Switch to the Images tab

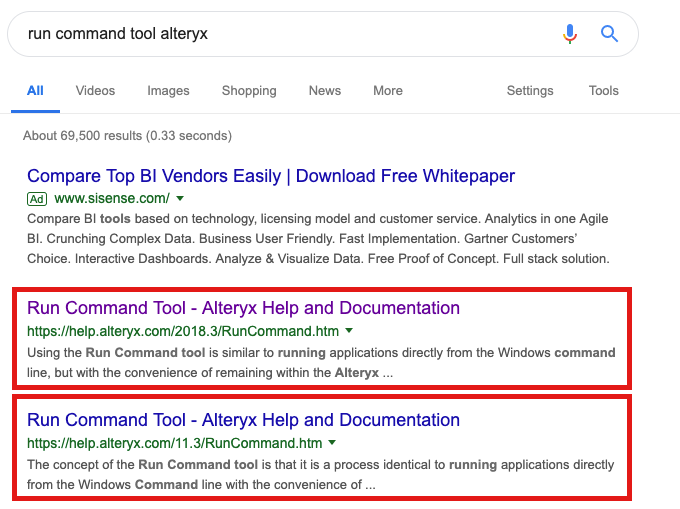pyautogui.click(x=168, y=91)
